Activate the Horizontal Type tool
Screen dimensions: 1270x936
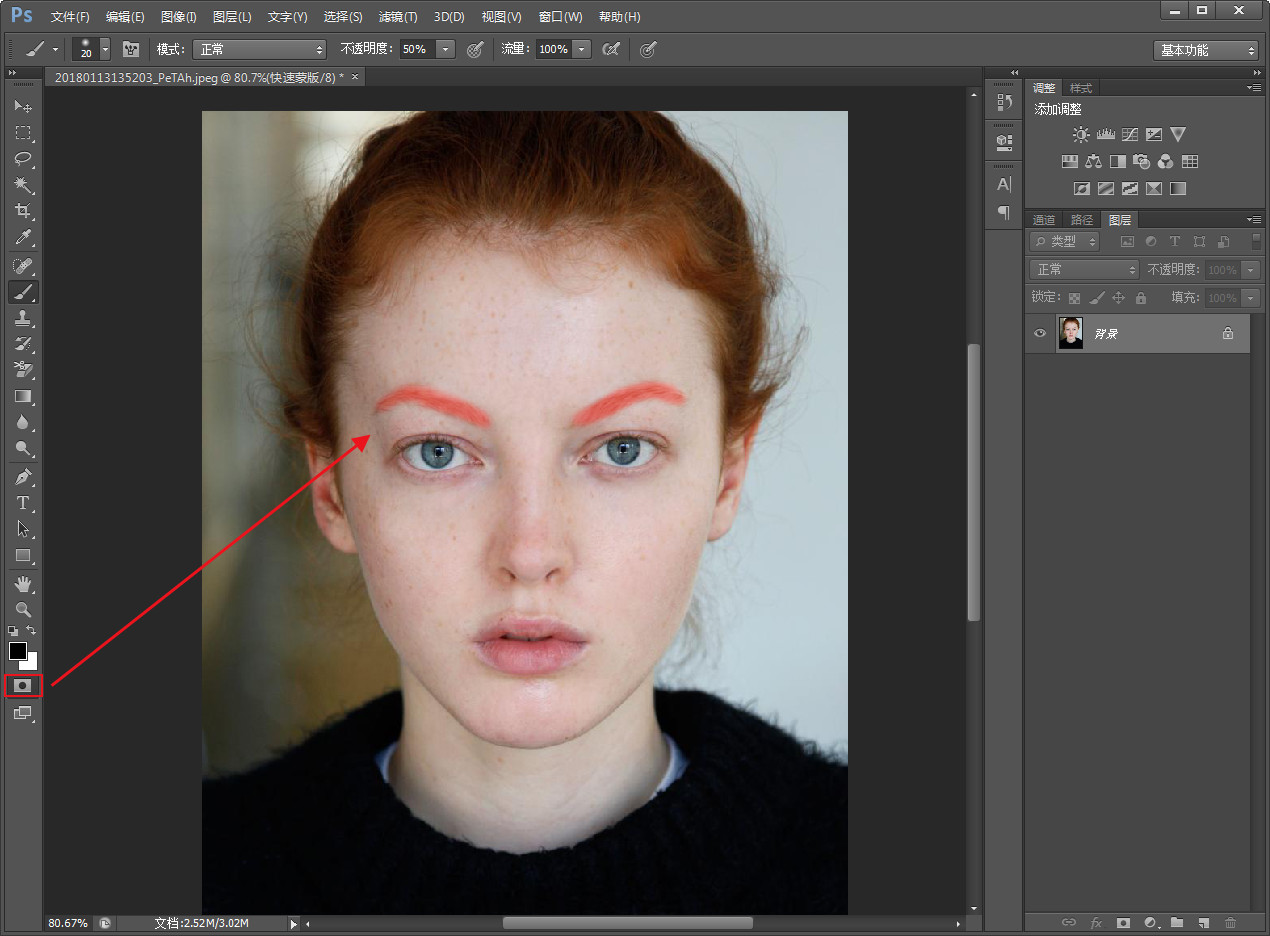[x=22, y=503]
